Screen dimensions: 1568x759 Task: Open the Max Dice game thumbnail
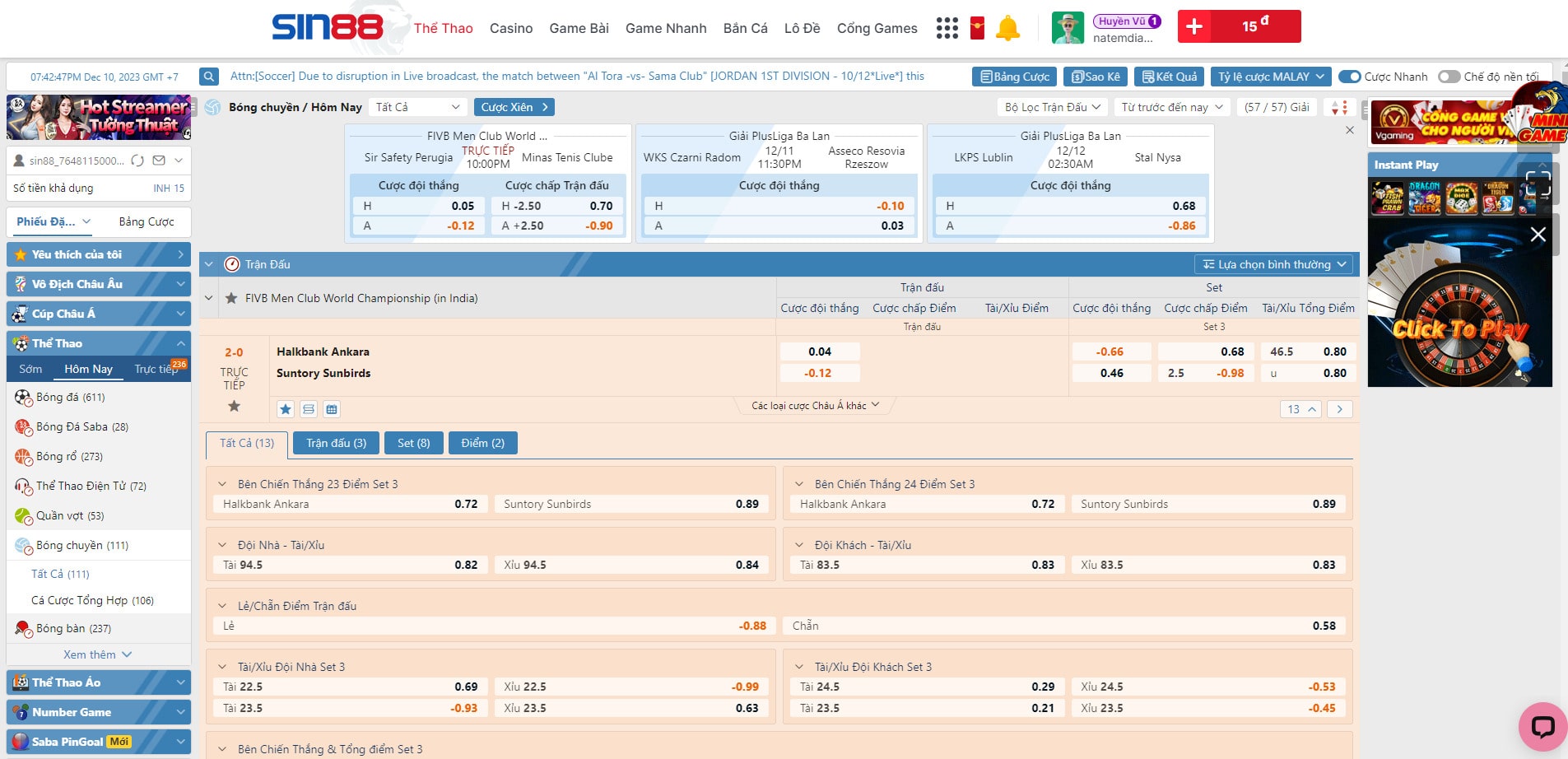coord(1461,198)
